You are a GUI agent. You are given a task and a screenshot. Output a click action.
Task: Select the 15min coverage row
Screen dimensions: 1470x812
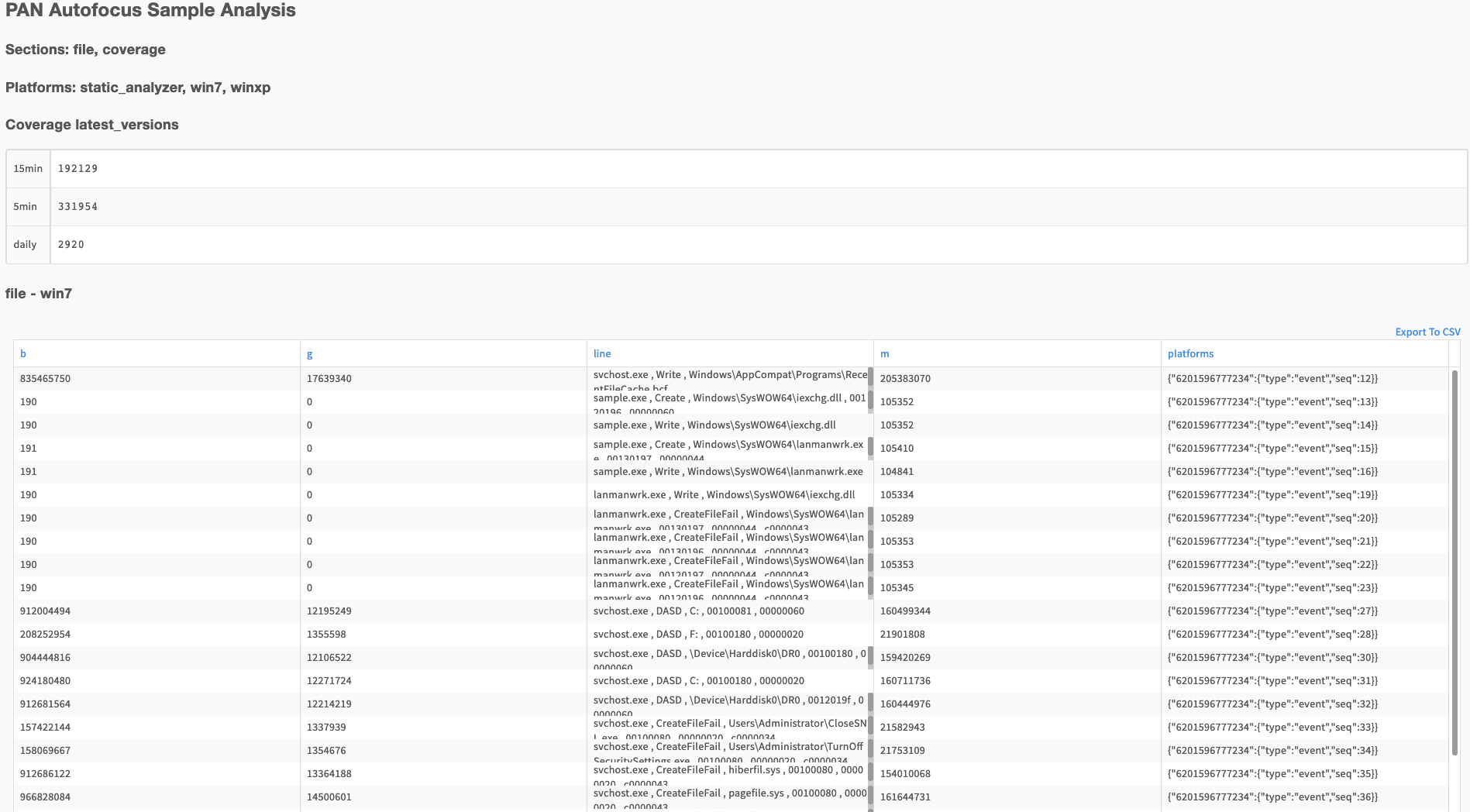point(310,168)
